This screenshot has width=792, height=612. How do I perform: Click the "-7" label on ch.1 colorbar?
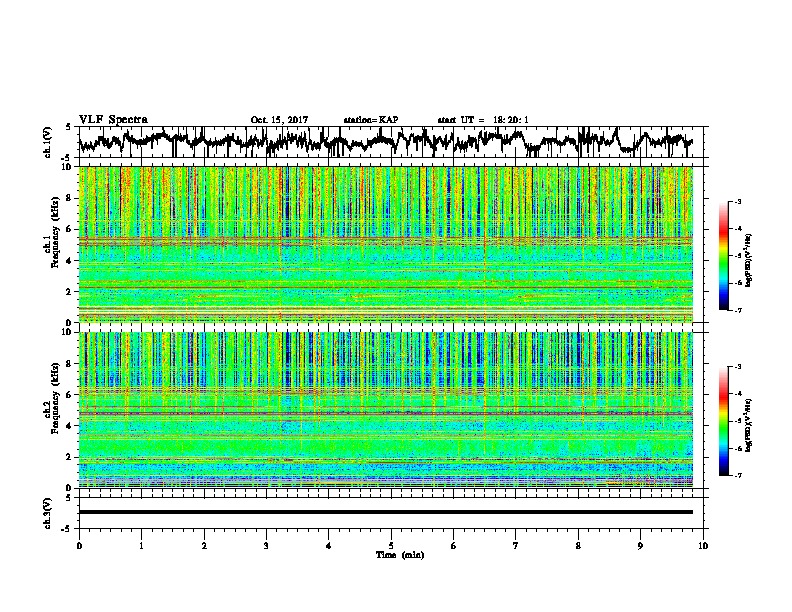[737, 310]
